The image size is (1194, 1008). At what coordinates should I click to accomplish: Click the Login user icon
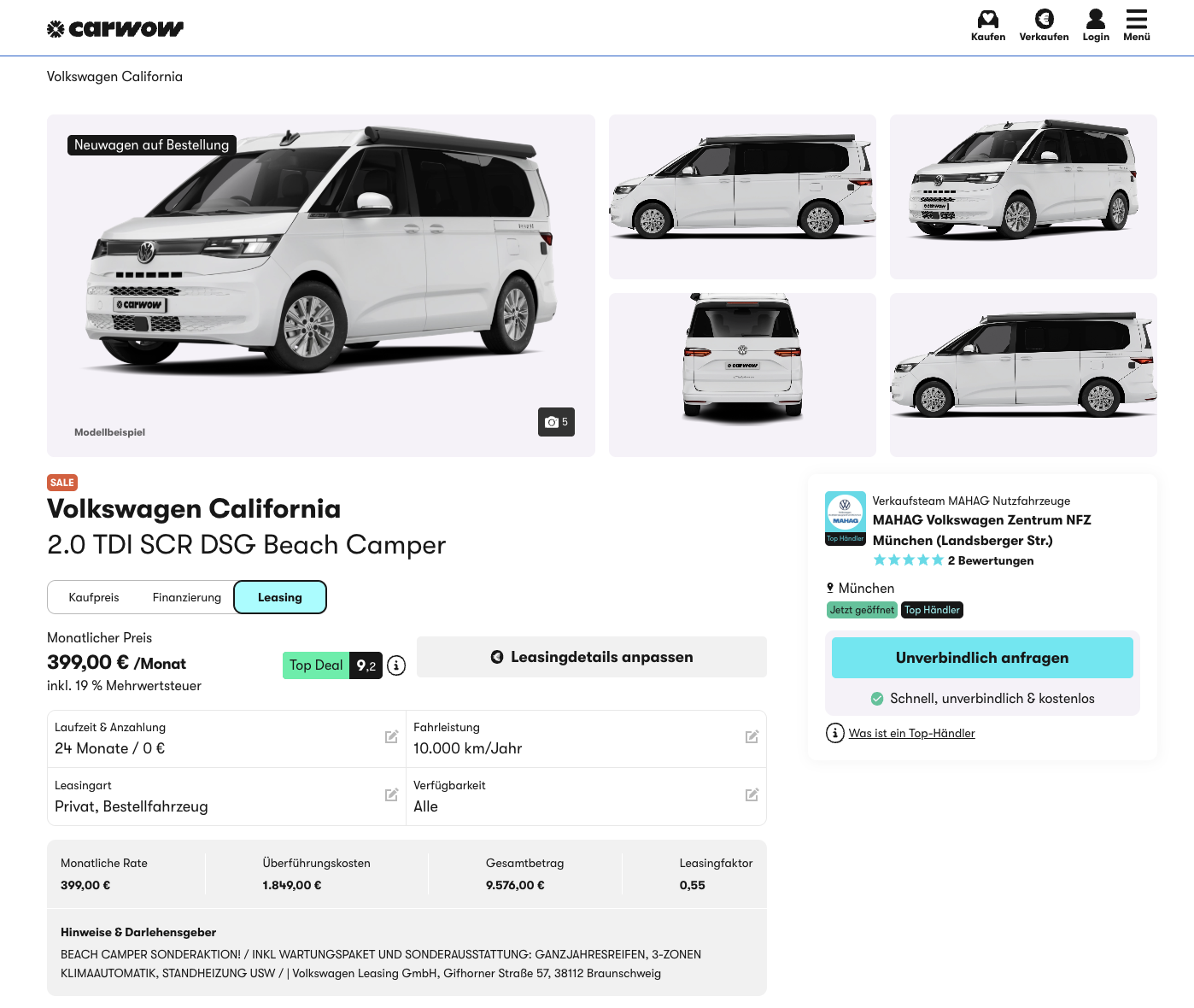tap(1096, 19)
